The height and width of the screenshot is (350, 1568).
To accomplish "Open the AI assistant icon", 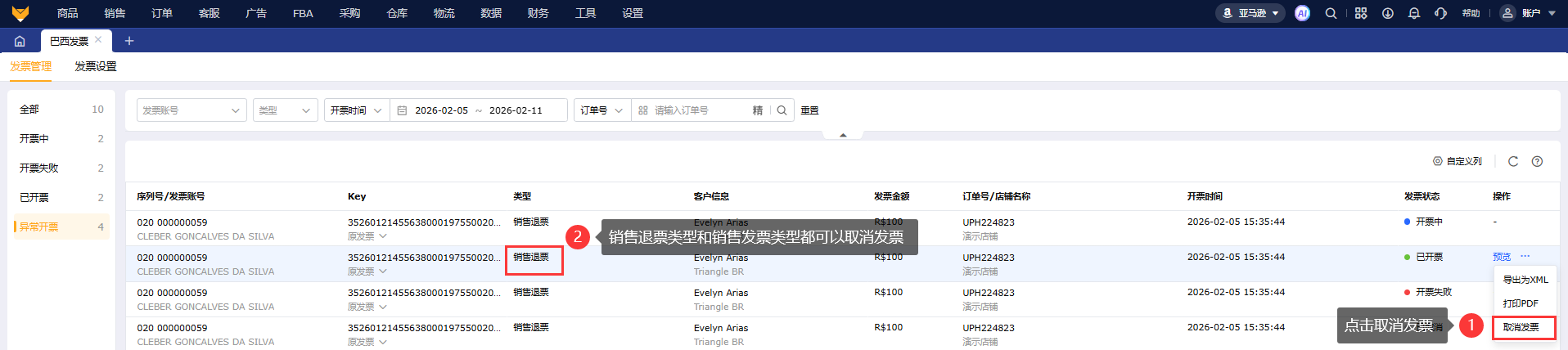I will point(1302,13).
